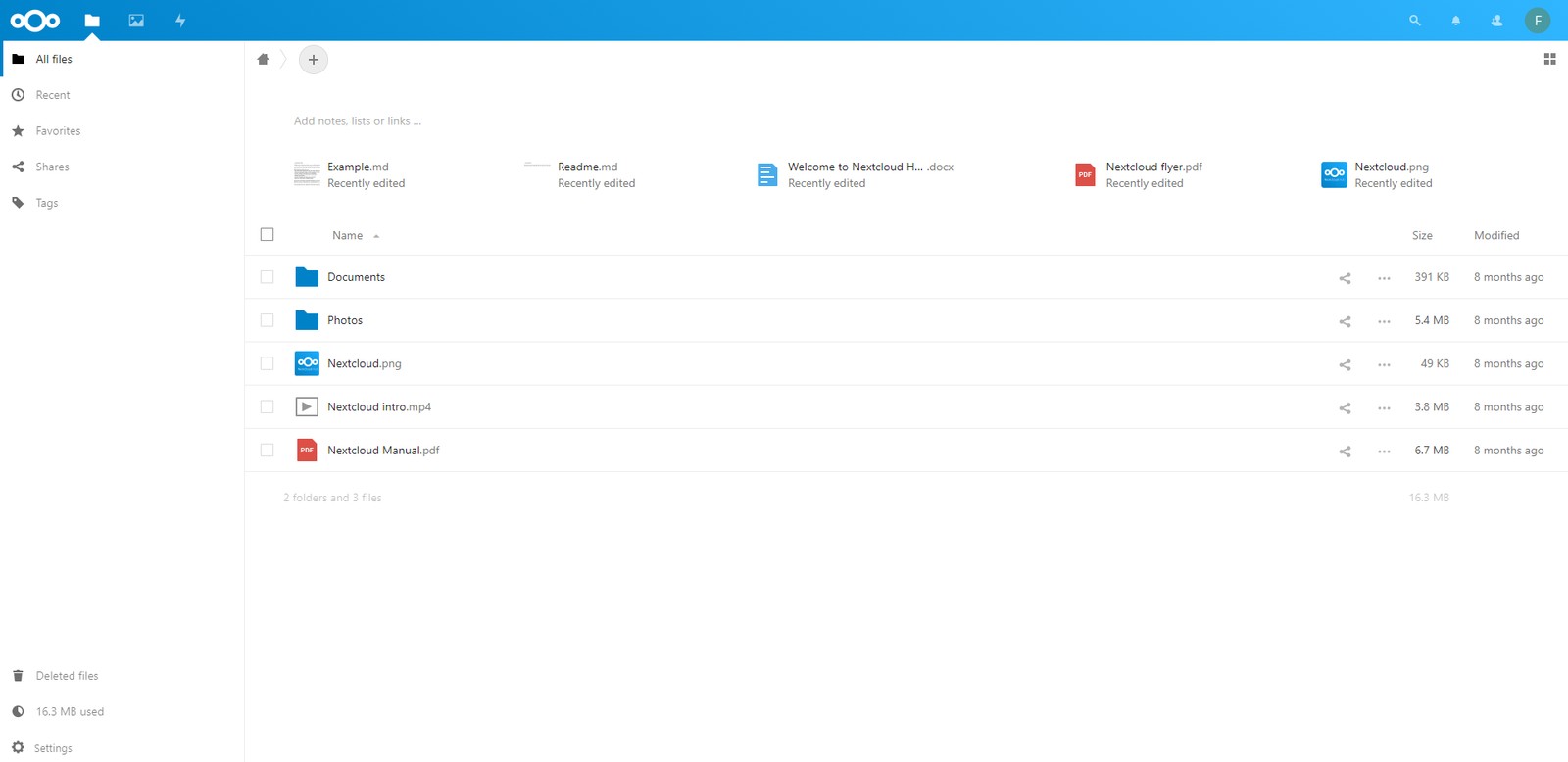The height and width of the screenshot is (762, 1568).
Task: Open the Documents folder name
Action: click(x=356, y=277)
